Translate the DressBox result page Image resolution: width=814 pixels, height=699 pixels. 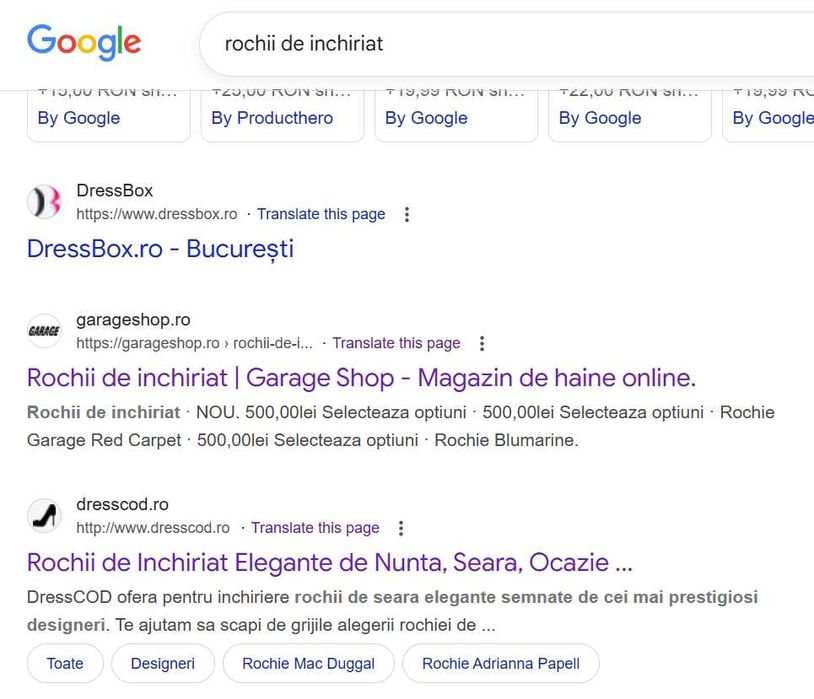click(x=321, y=214)
